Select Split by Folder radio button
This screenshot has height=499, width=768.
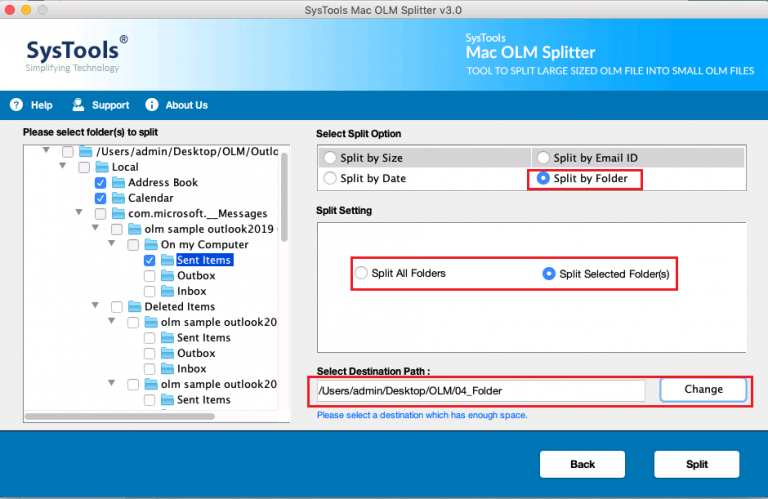coord(543,178)
